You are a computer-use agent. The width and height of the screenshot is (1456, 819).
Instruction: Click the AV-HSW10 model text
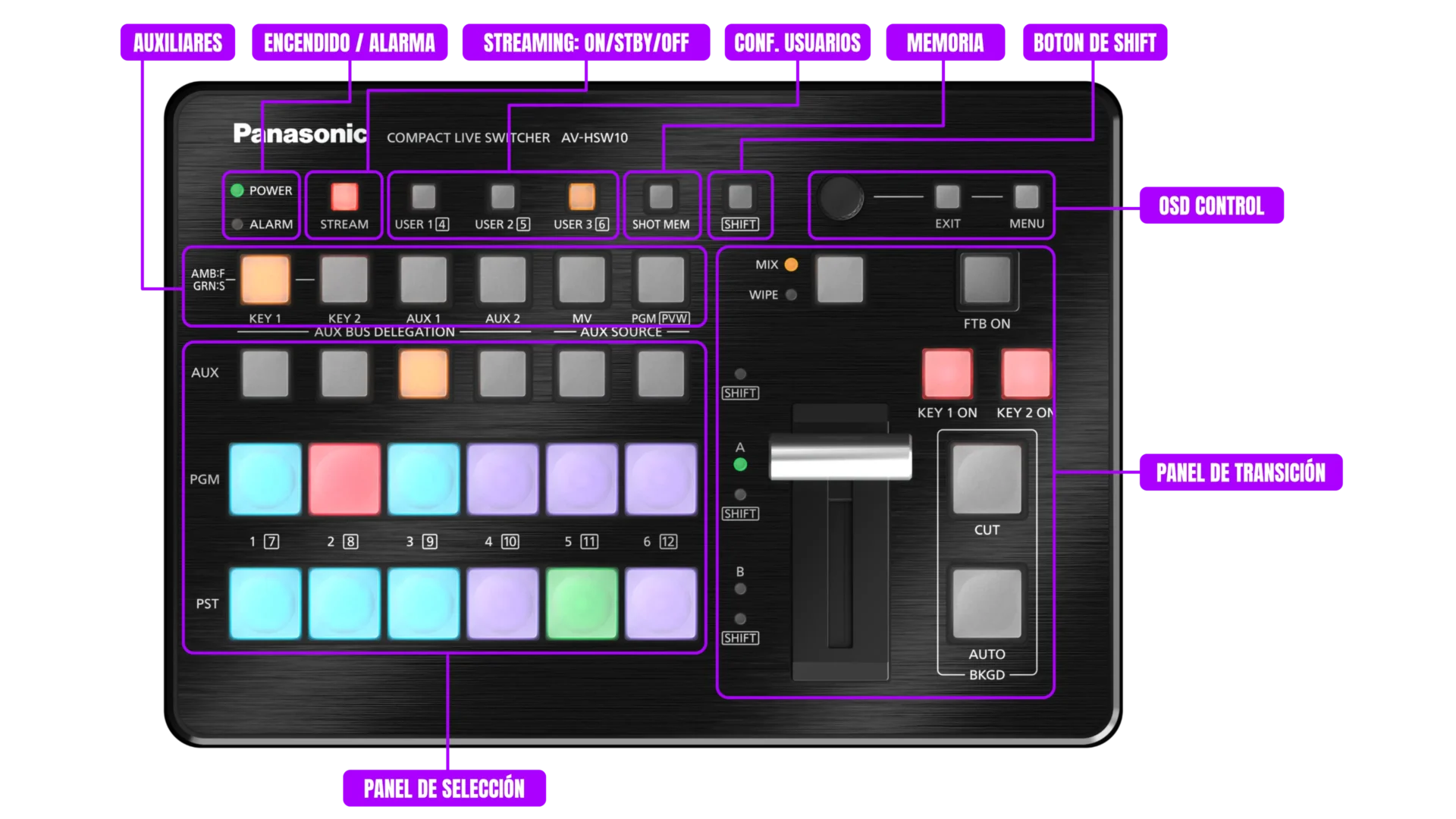[x=595, y=138]
